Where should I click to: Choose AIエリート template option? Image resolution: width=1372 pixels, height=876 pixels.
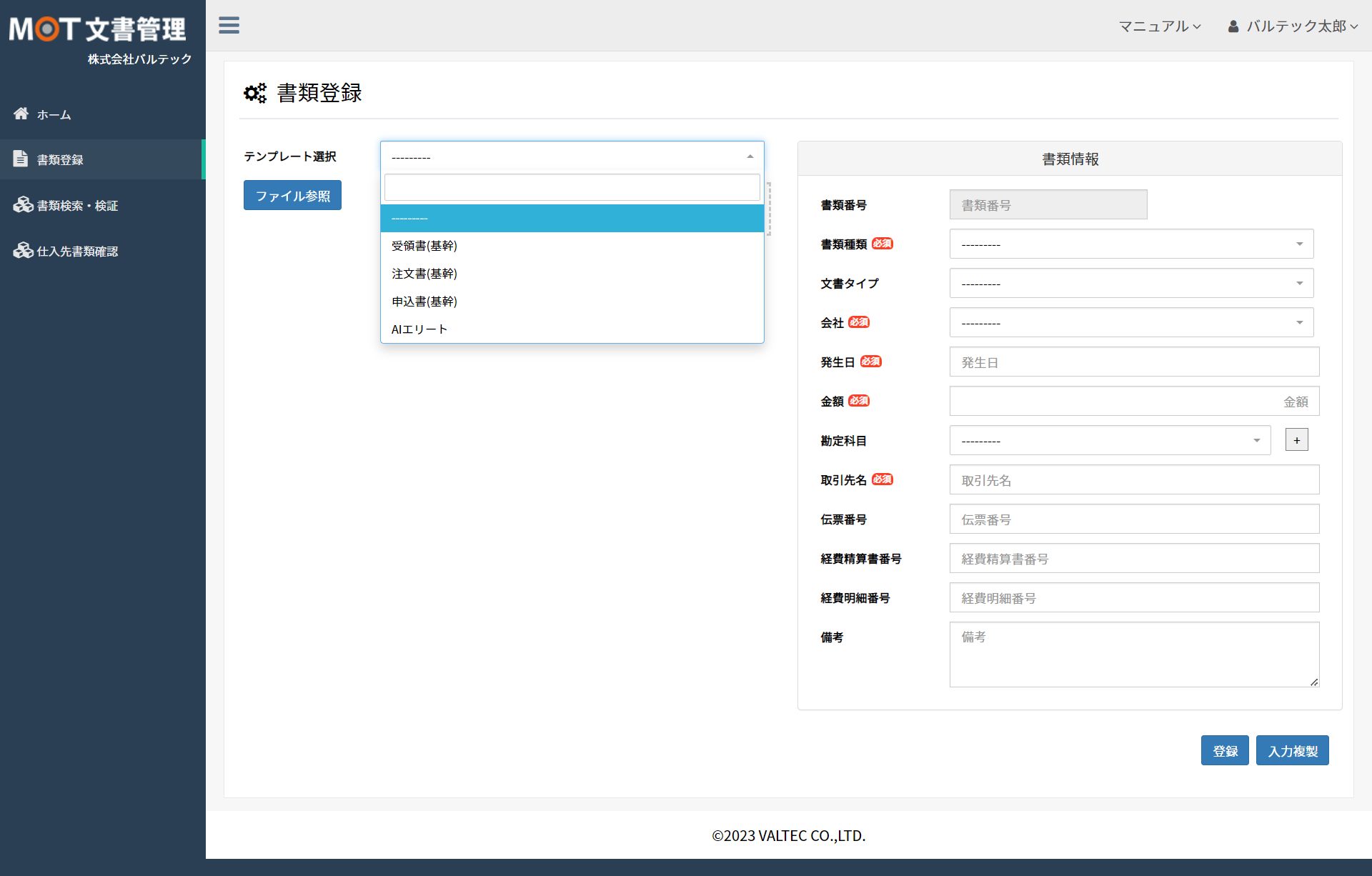(419, 329)
